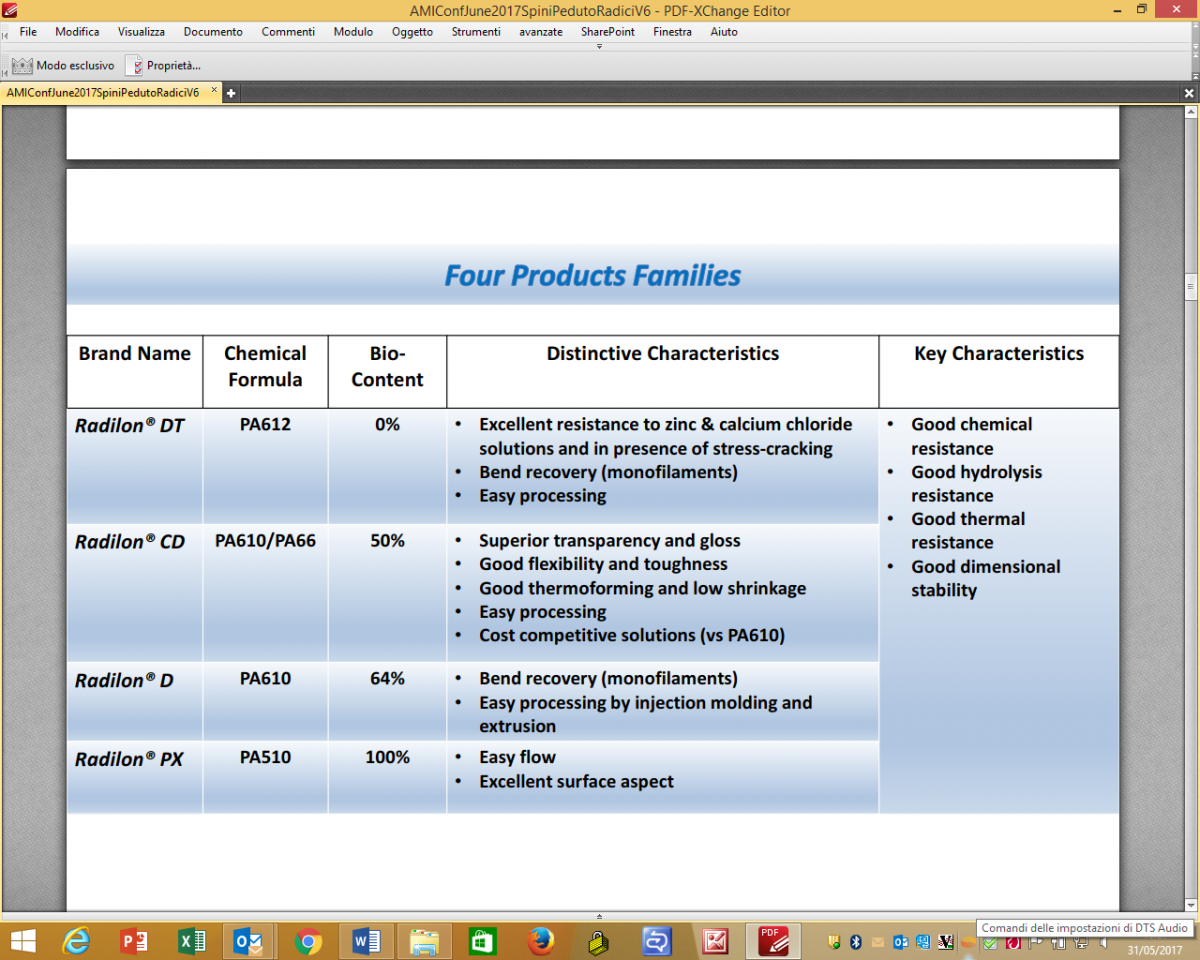Switch to PDF-XChange Editor taskbar button

[x=774, y=941]
